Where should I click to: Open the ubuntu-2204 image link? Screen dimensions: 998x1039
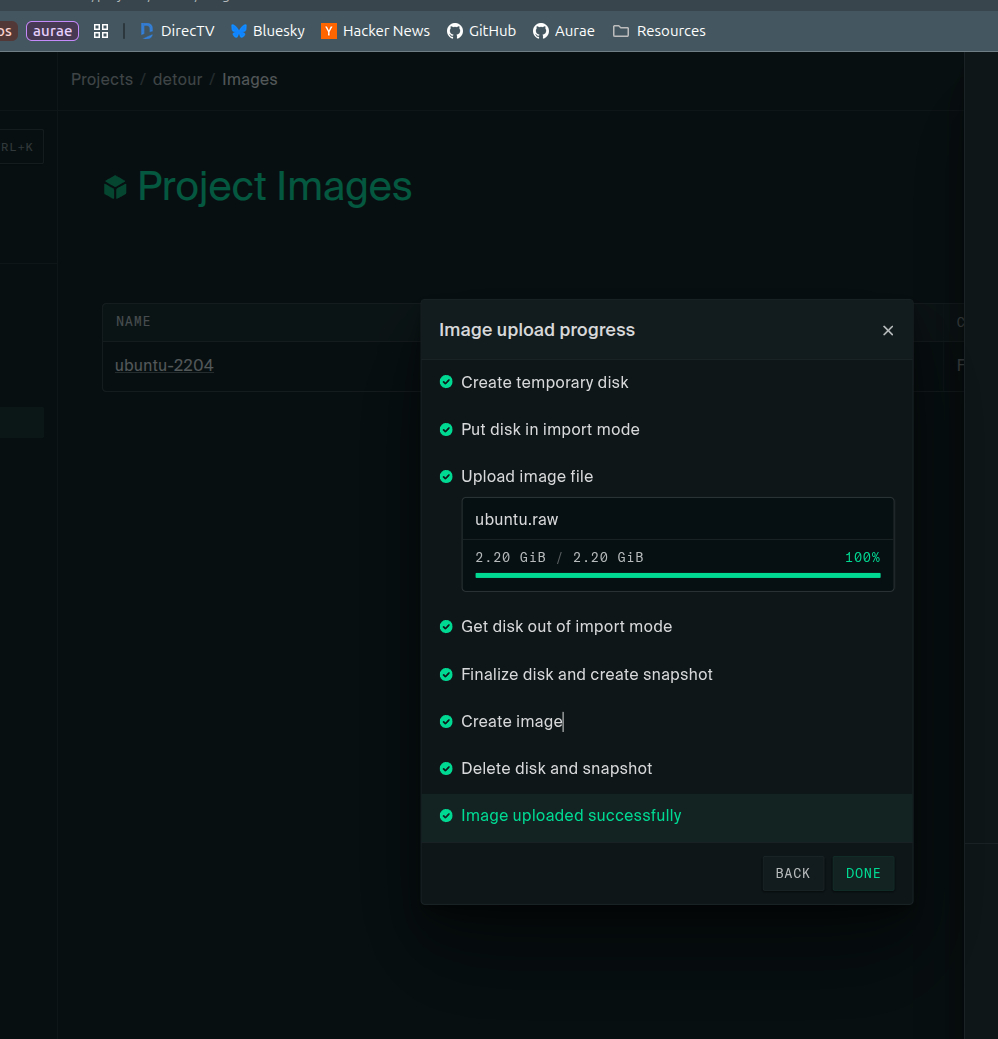164,365
